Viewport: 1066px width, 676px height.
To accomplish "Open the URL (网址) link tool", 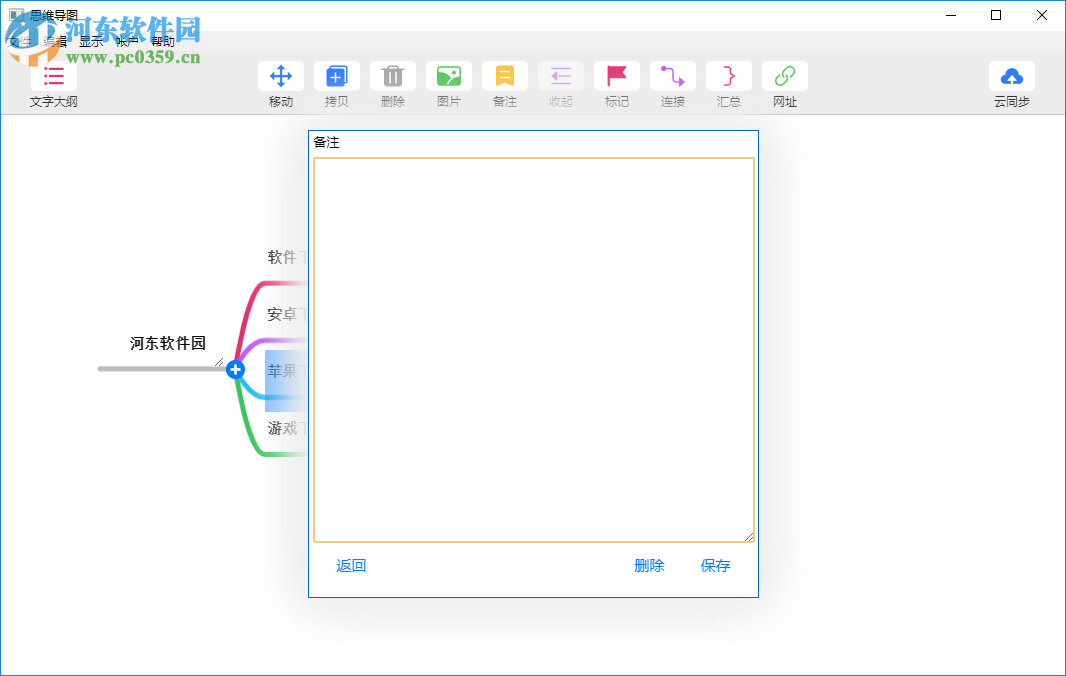I will click(x=785, y=76).
